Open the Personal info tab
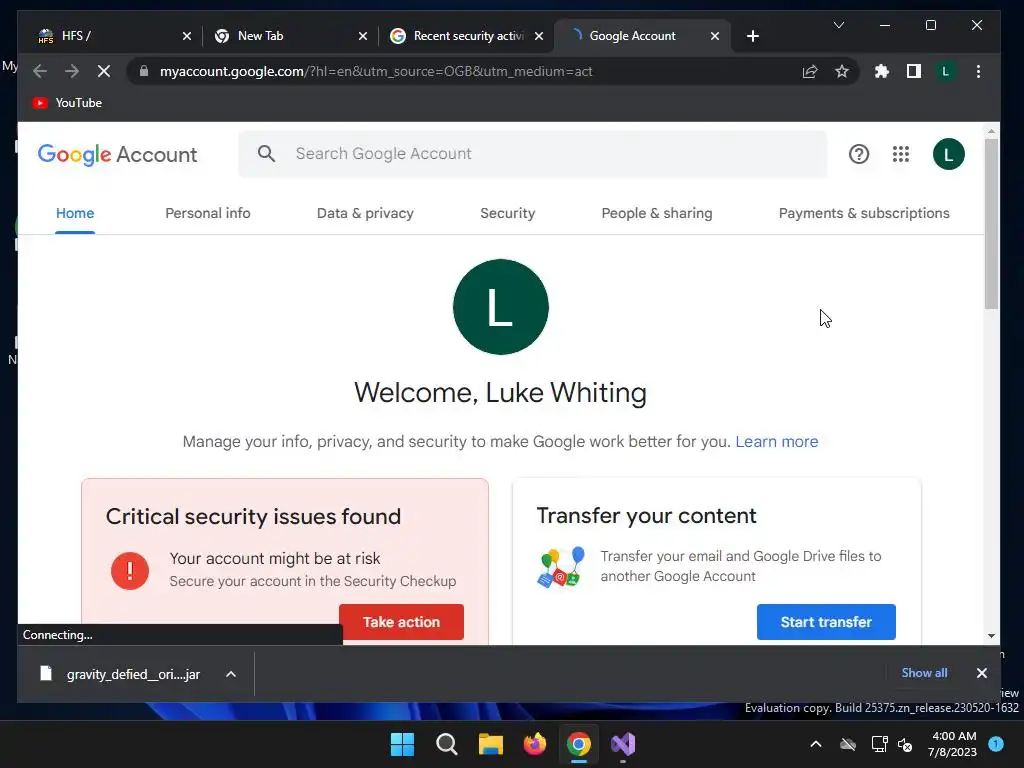Image resolution: width=1024 pixels, height=768 pixels. pos(208,213)
